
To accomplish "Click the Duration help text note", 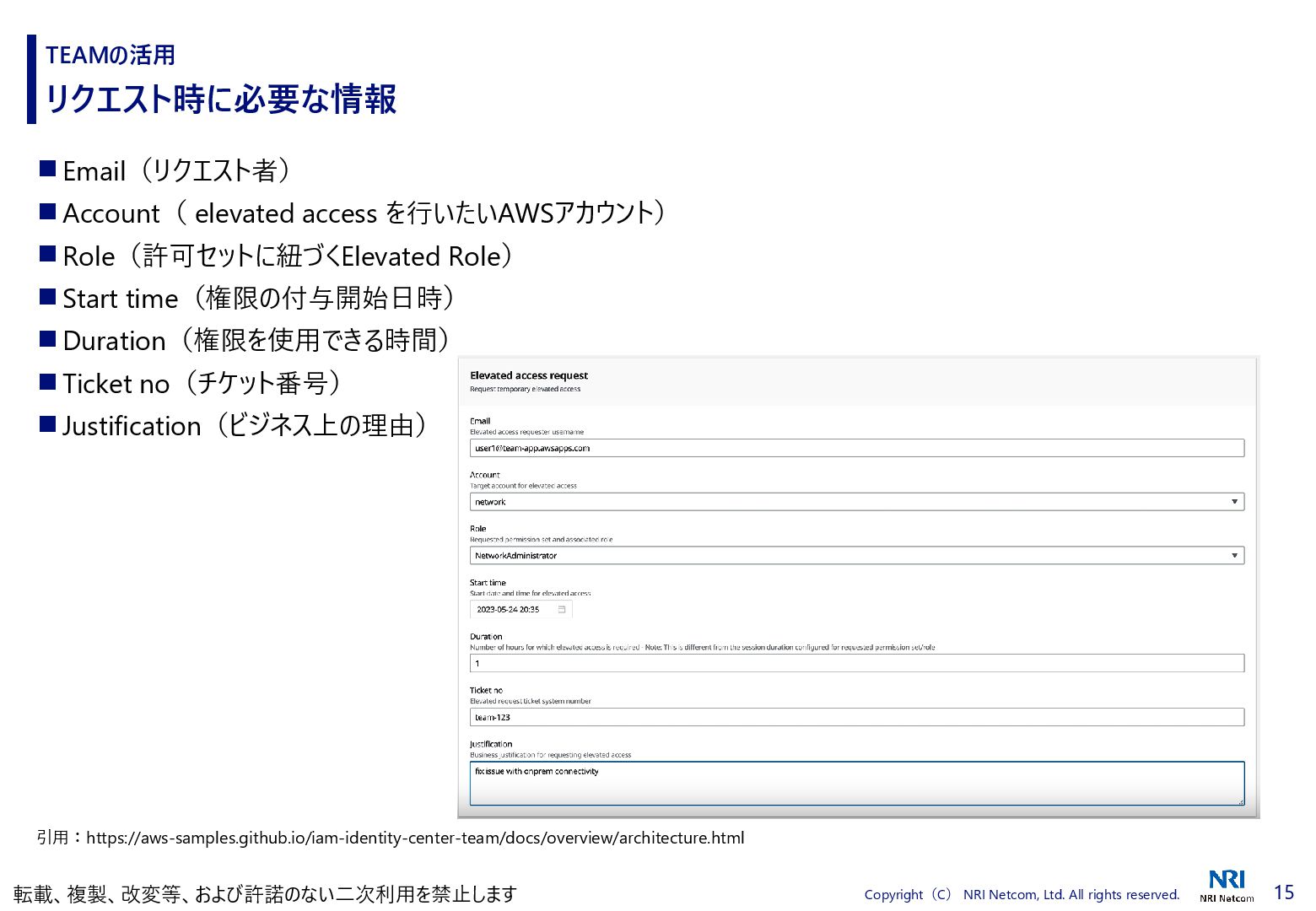I will coord(702,648).
